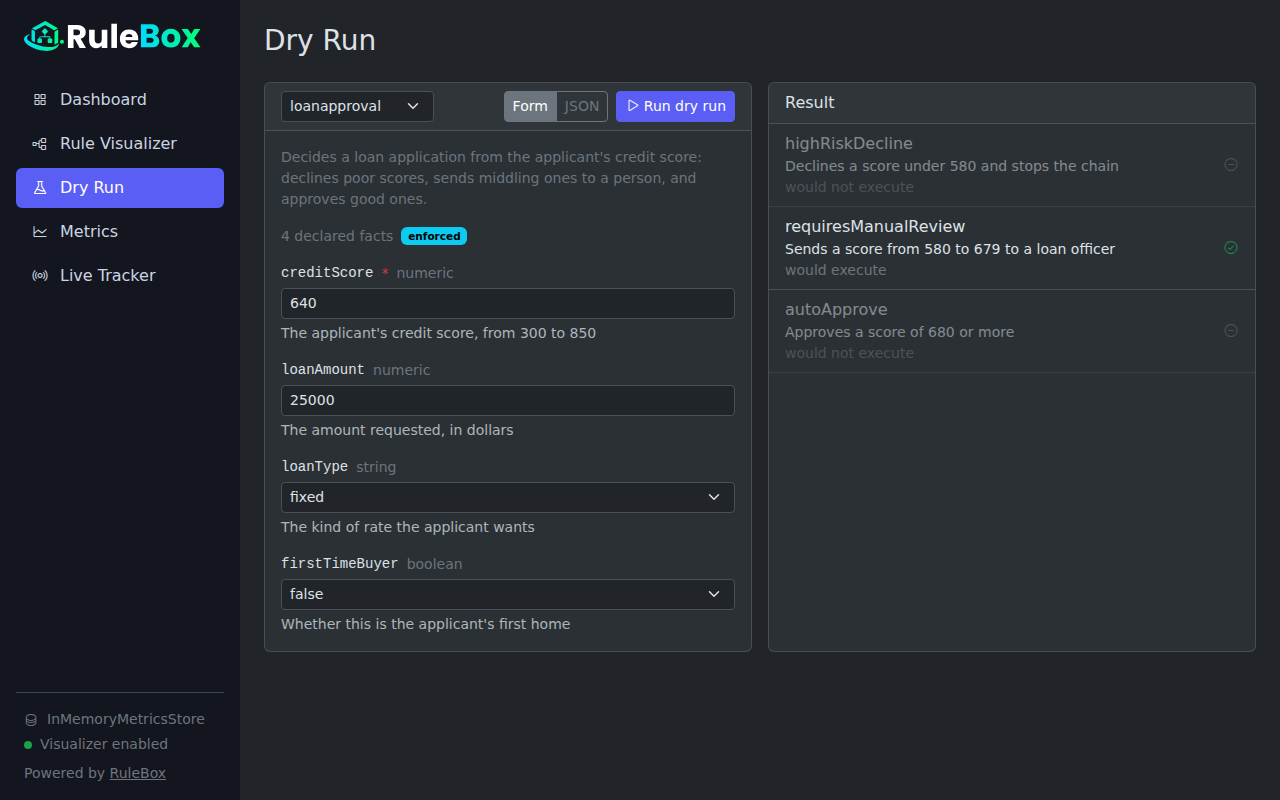Click 'The amount requested, in dollars' hint
The height and width of the screenshot is (800, 1280).
(397, 430)
